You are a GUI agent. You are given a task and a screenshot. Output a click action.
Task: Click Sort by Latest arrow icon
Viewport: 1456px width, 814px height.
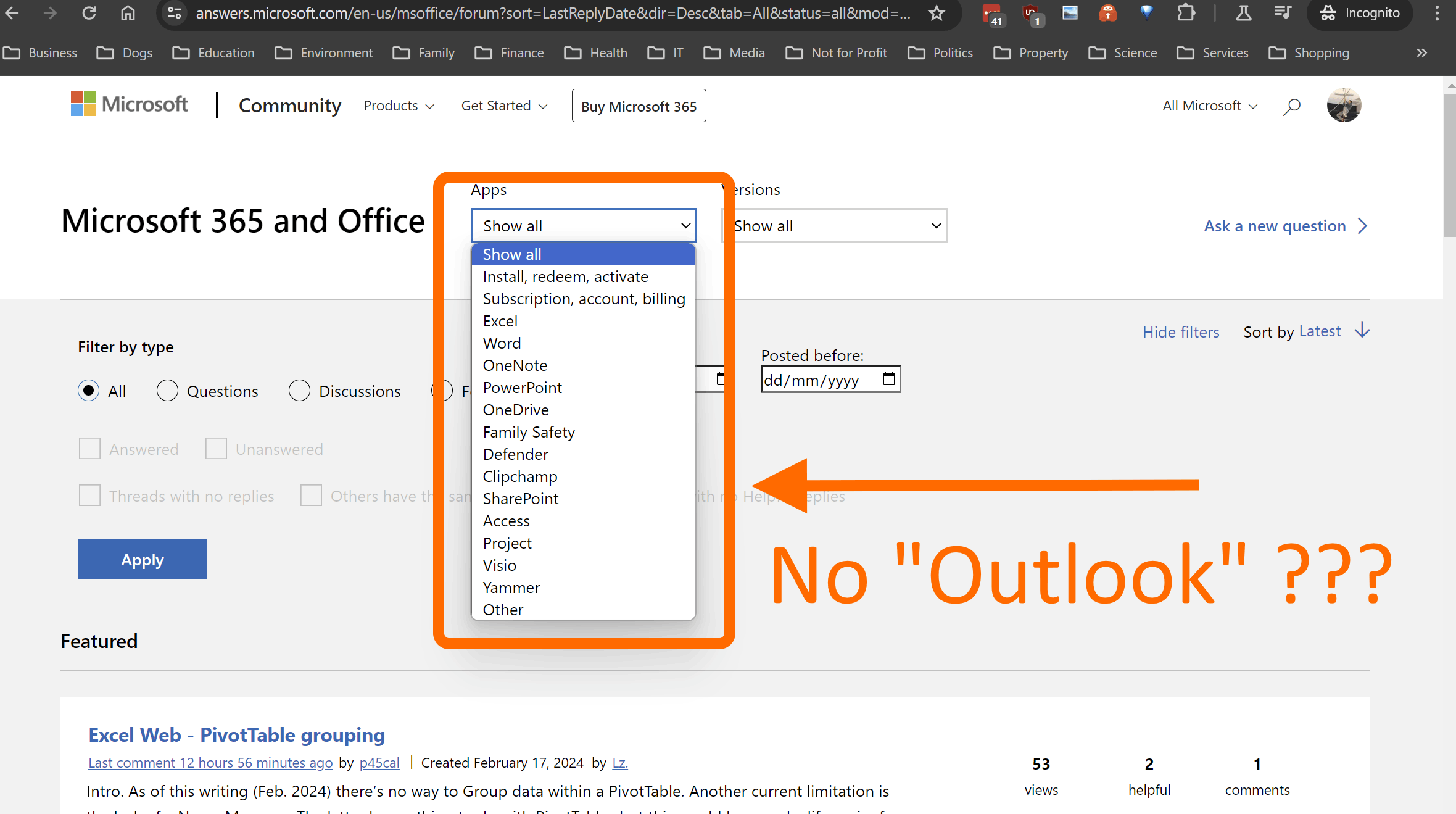pyautogui.click(x=1362, y=331)
